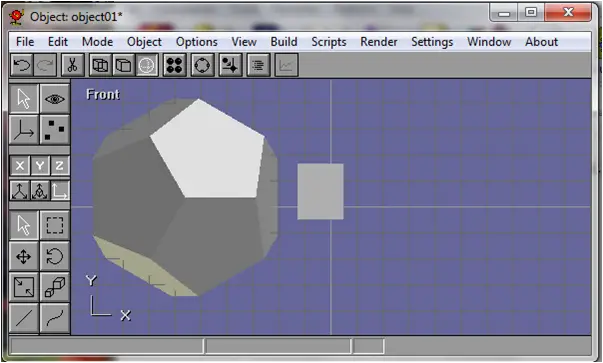Click the materials sparkle toolbar icon
This screenshot has width=603, height=363.
click(x=230, y=65)
